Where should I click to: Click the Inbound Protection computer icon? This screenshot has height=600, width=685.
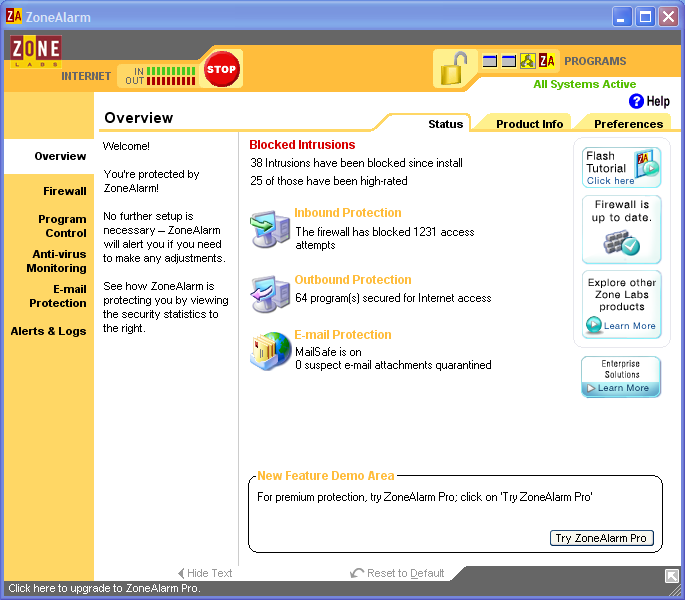click(x=270, y=229)
